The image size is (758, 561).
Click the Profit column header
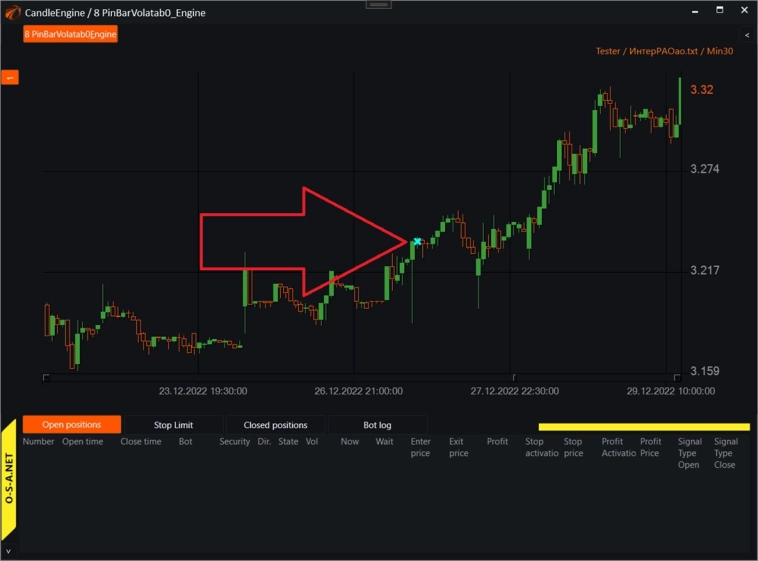497,441
